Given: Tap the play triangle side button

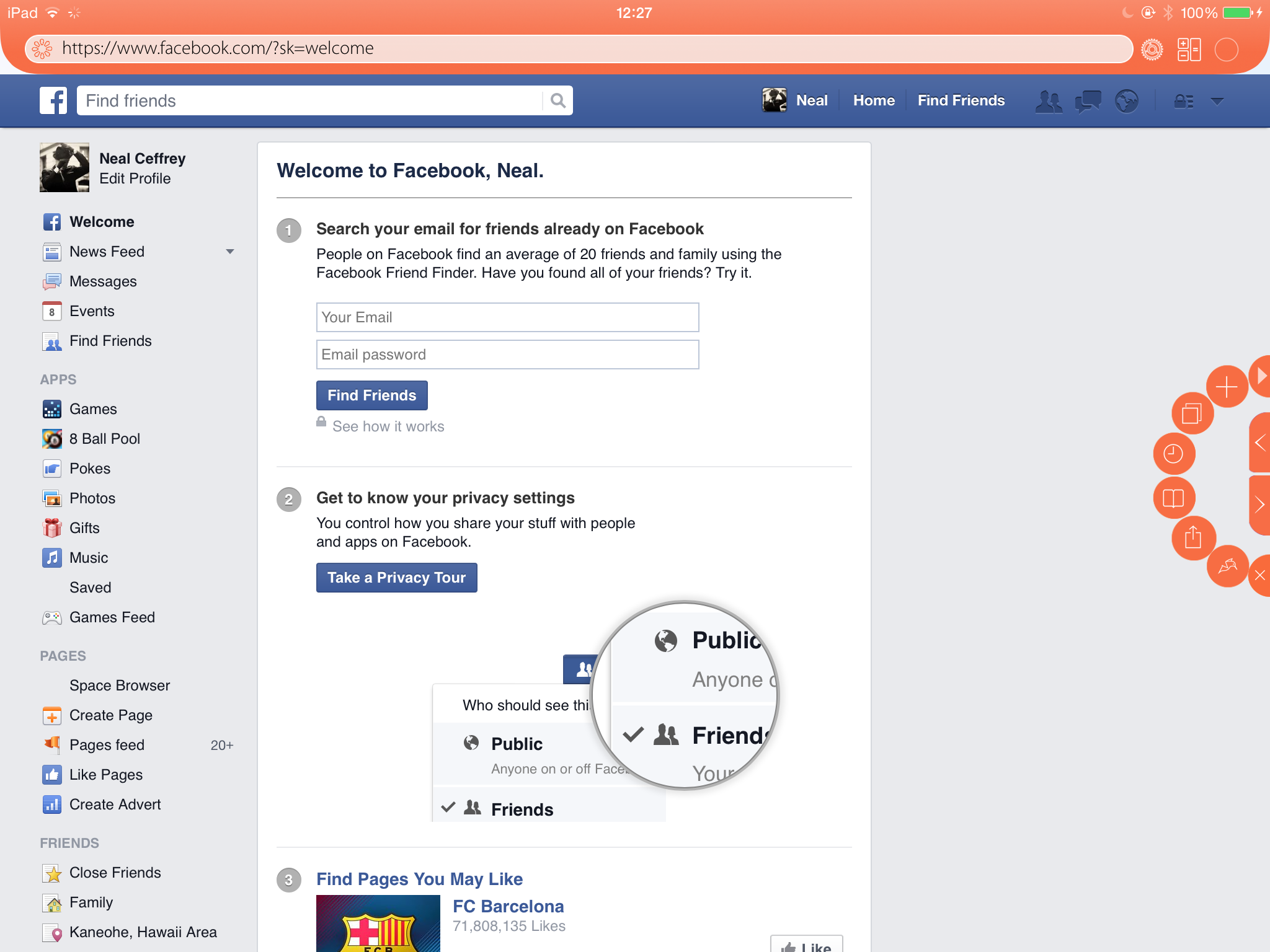Looking at the screenshot, I should (x=1260, y=376).
